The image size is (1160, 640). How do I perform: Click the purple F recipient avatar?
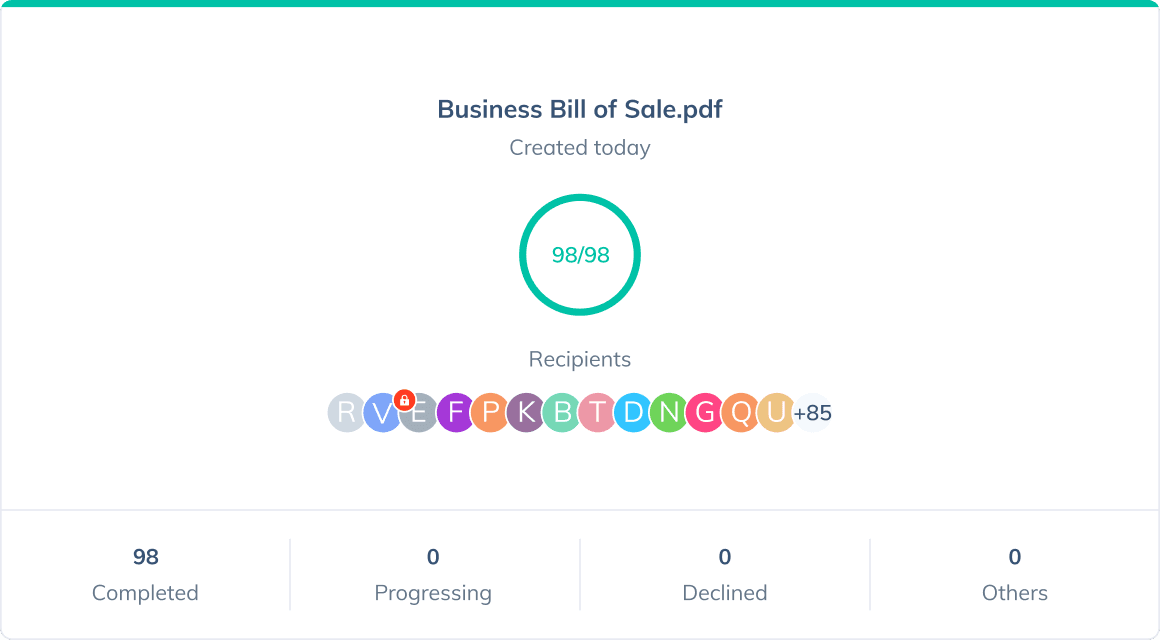click(456, 412)
